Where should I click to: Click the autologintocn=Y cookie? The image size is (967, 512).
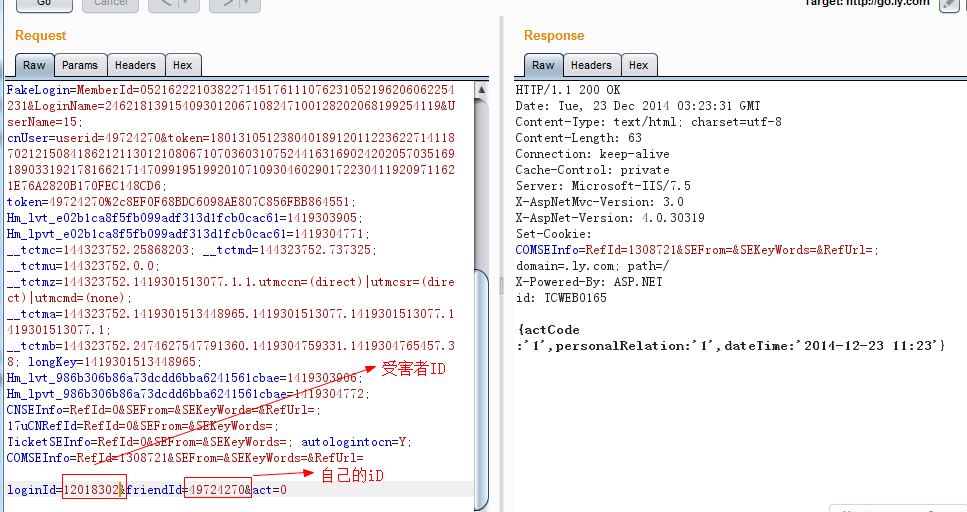tap(356, 443)
